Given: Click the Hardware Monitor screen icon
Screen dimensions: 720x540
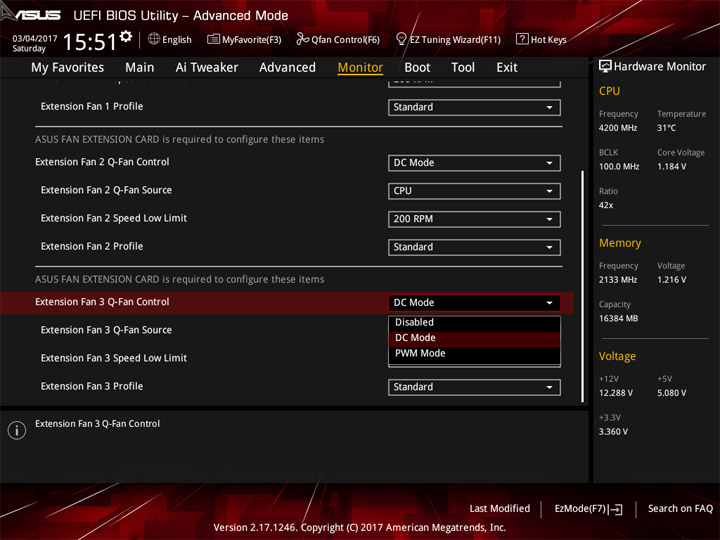Looking at the screenshot, I should coord(605,67).
